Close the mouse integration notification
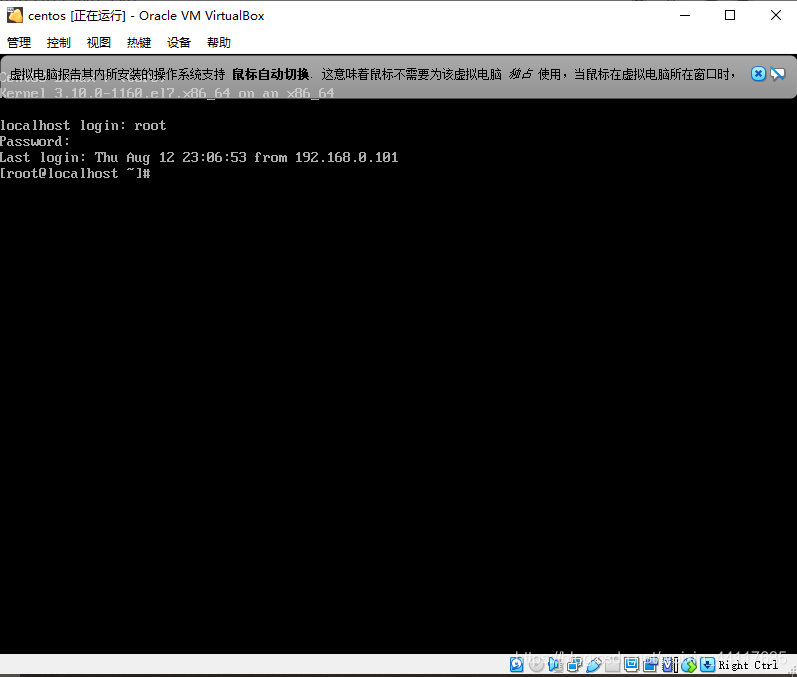Viewport: 797px width, 677px height. click(x=758, y=74)
